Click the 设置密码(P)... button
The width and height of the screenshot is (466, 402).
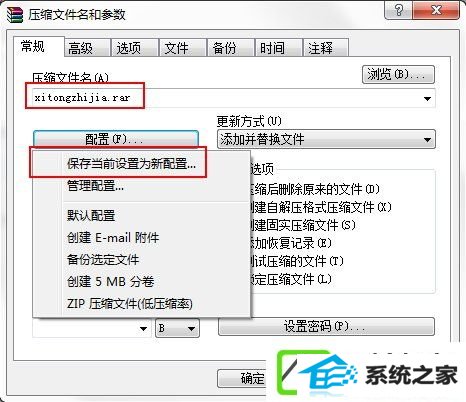coord(326,326)
